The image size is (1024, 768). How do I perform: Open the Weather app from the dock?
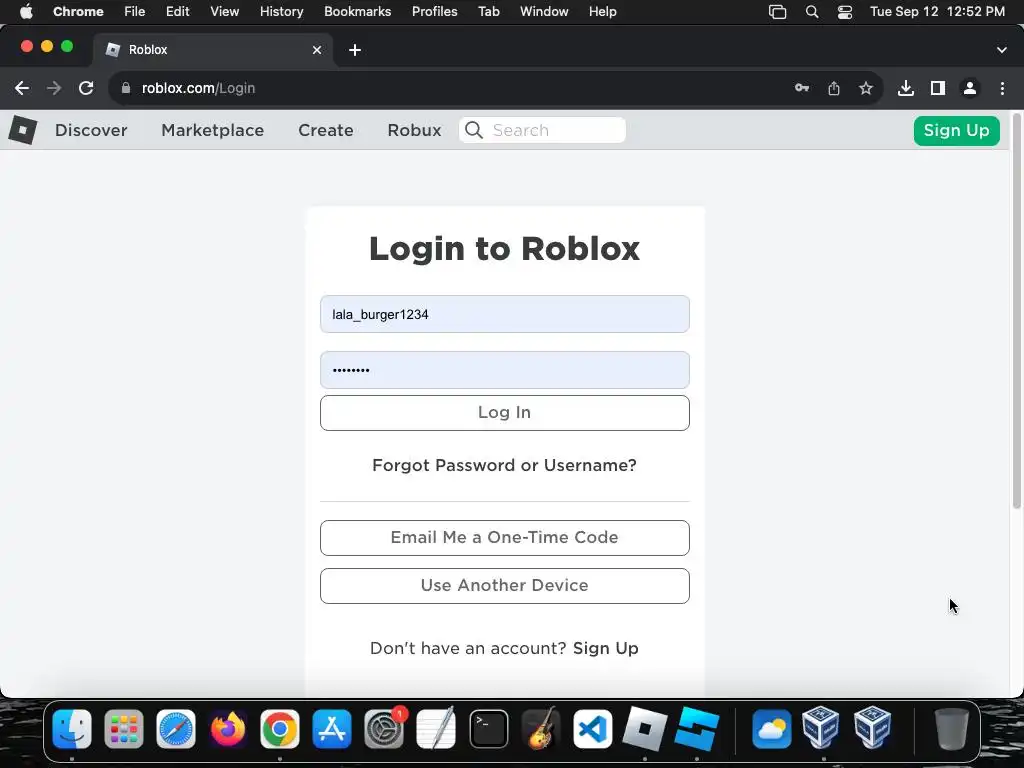[772, 729]
